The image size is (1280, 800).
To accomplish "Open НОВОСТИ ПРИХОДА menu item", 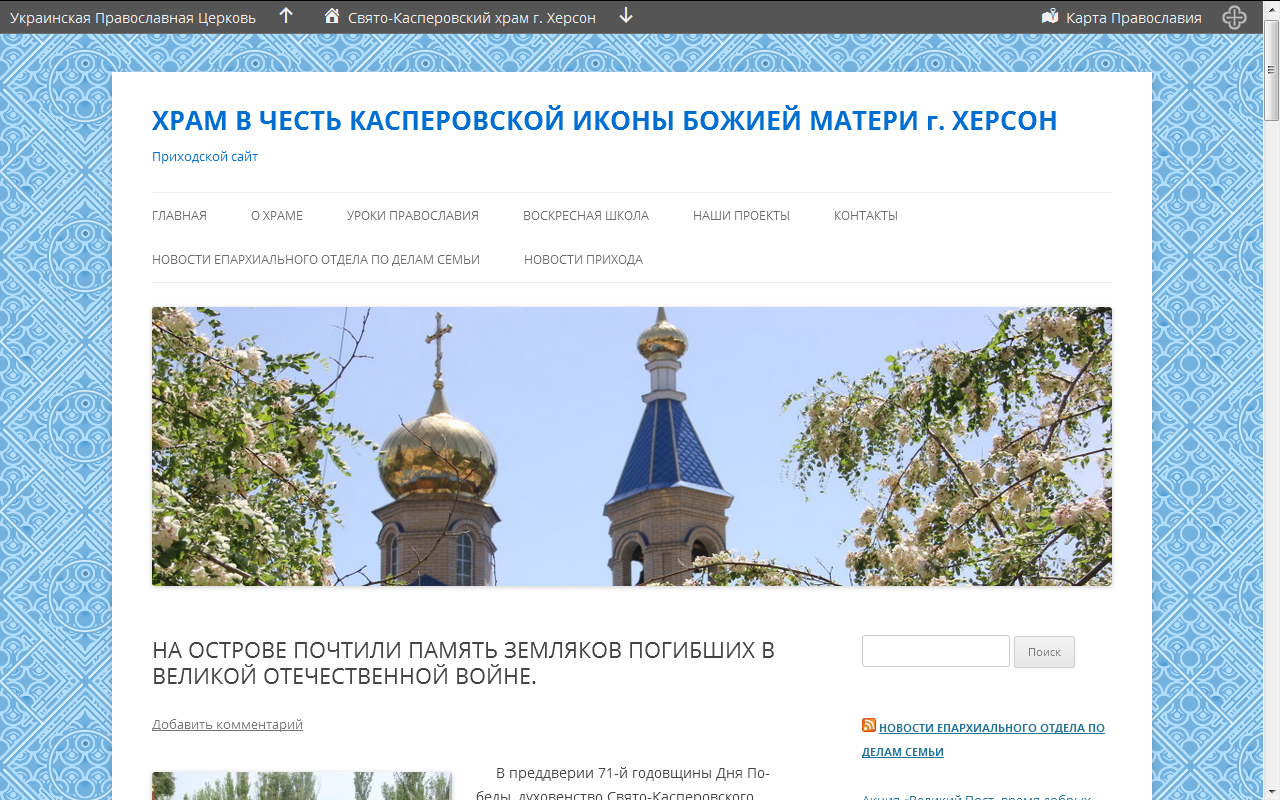I will (583, 259).
